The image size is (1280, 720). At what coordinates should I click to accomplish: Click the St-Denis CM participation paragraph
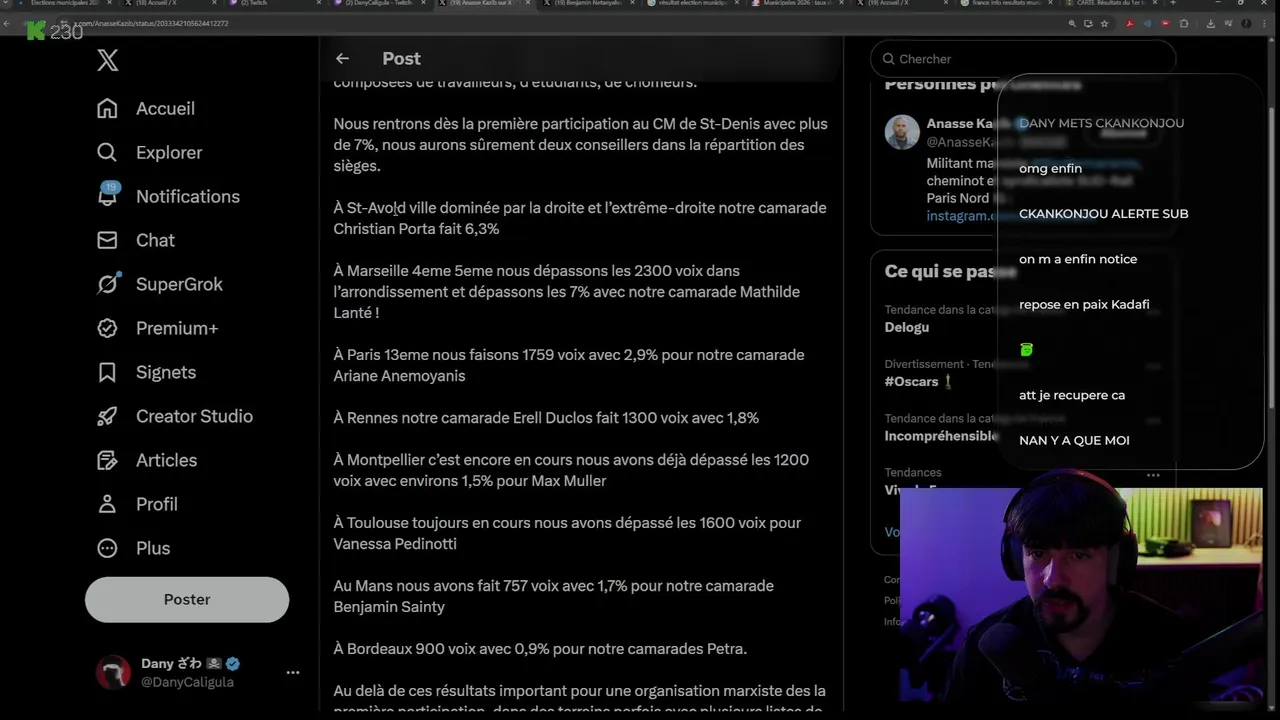click(580, 145)
